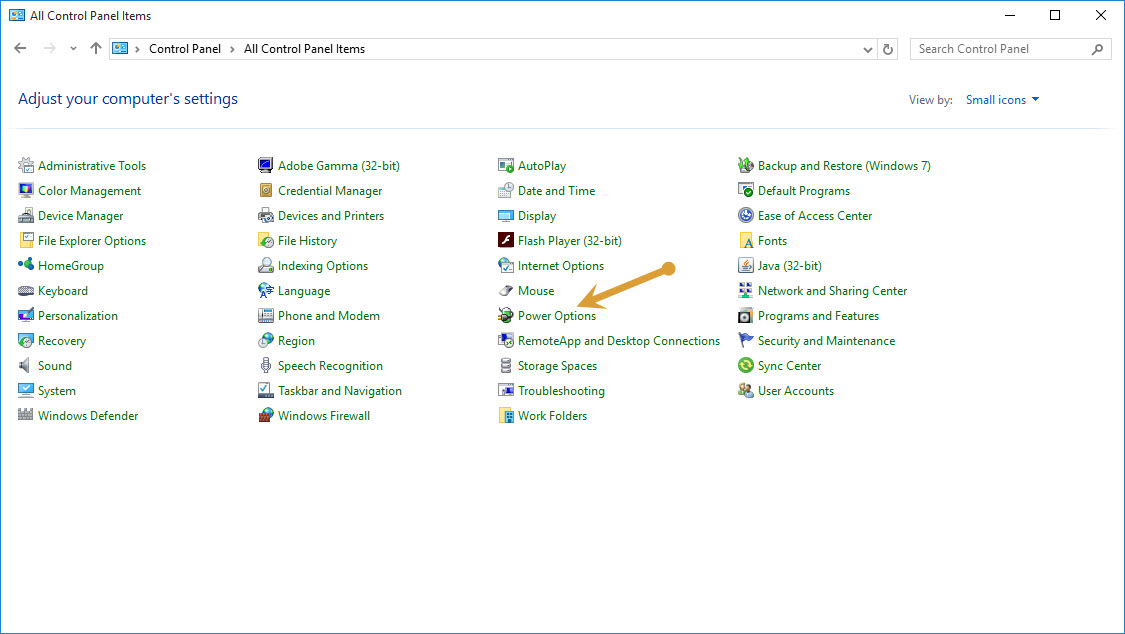The width and height of the screenshot is (1125, 634).
Task: Click the AutoPlay icon
Action: click(506, 166)
